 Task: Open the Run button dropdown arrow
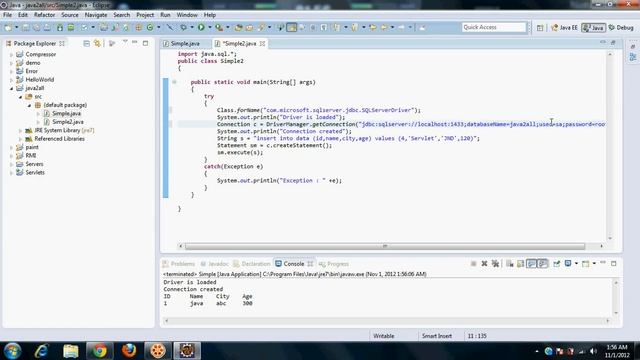tap(209, 27)
